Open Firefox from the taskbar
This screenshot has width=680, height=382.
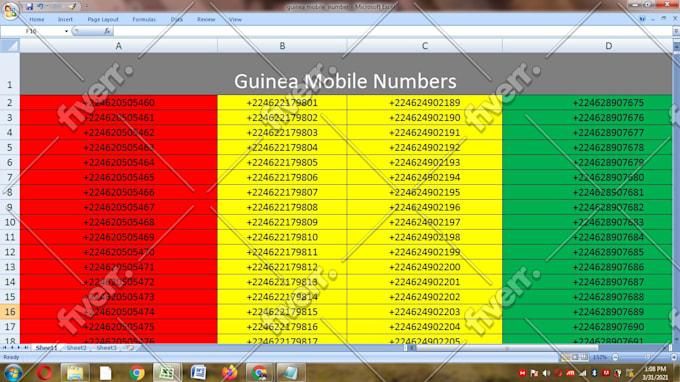pyautogui.click(x=229, y=373)
